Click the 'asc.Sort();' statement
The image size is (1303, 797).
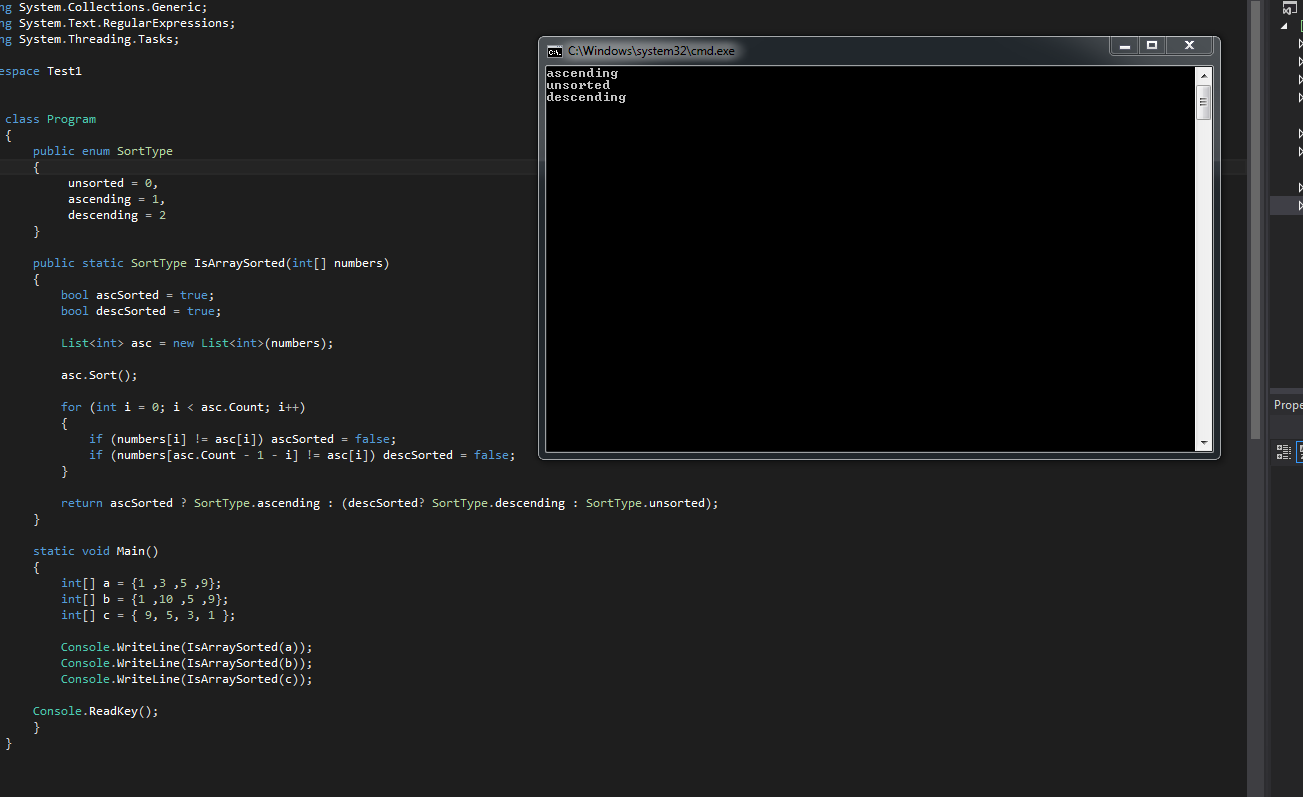(99, 375)
